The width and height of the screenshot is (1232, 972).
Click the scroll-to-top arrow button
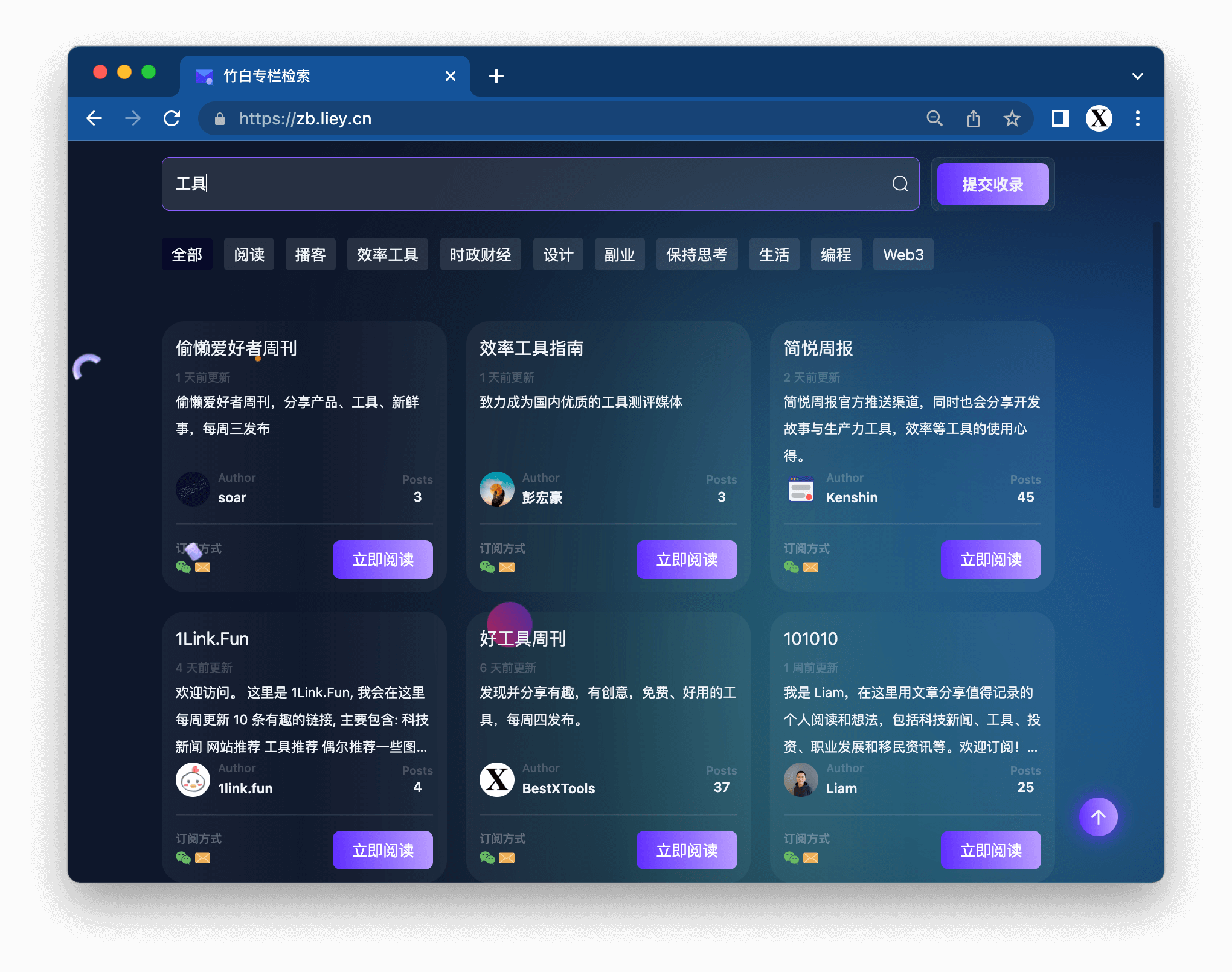tap(1099, 817)
